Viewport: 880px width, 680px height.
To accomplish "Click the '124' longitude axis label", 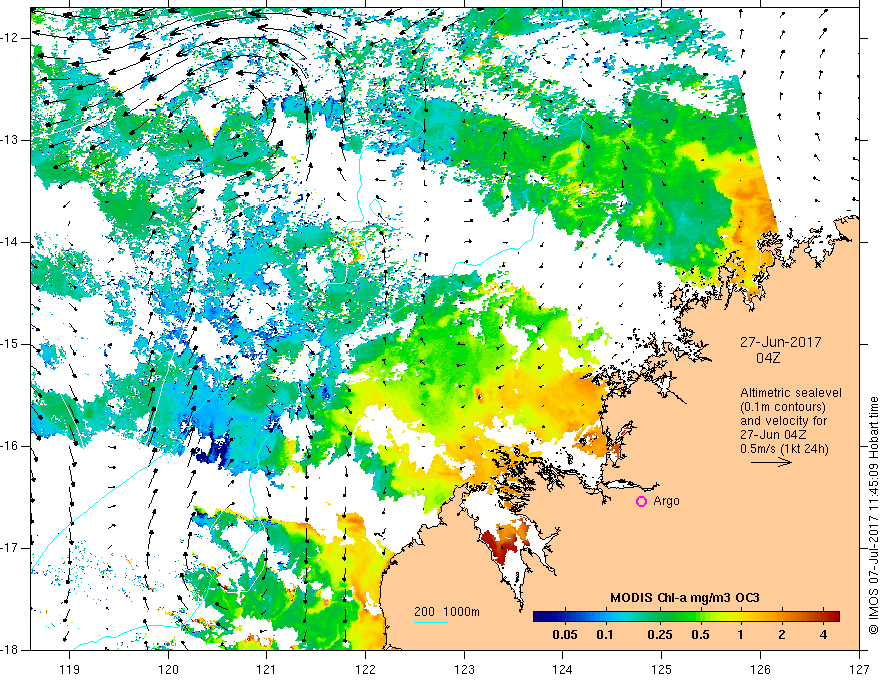I will [563, 669].
